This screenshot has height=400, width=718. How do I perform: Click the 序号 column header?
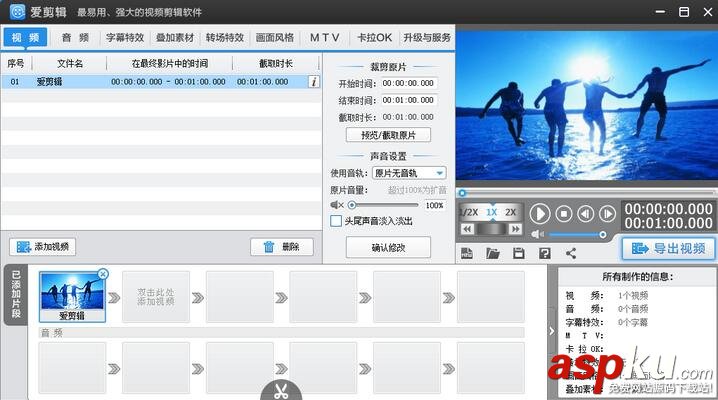click(16, 64)
